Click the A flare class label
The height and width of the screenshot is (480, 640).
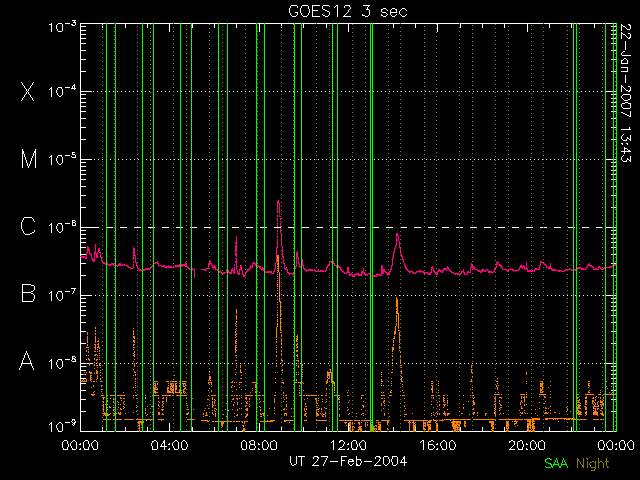(27, 361)
